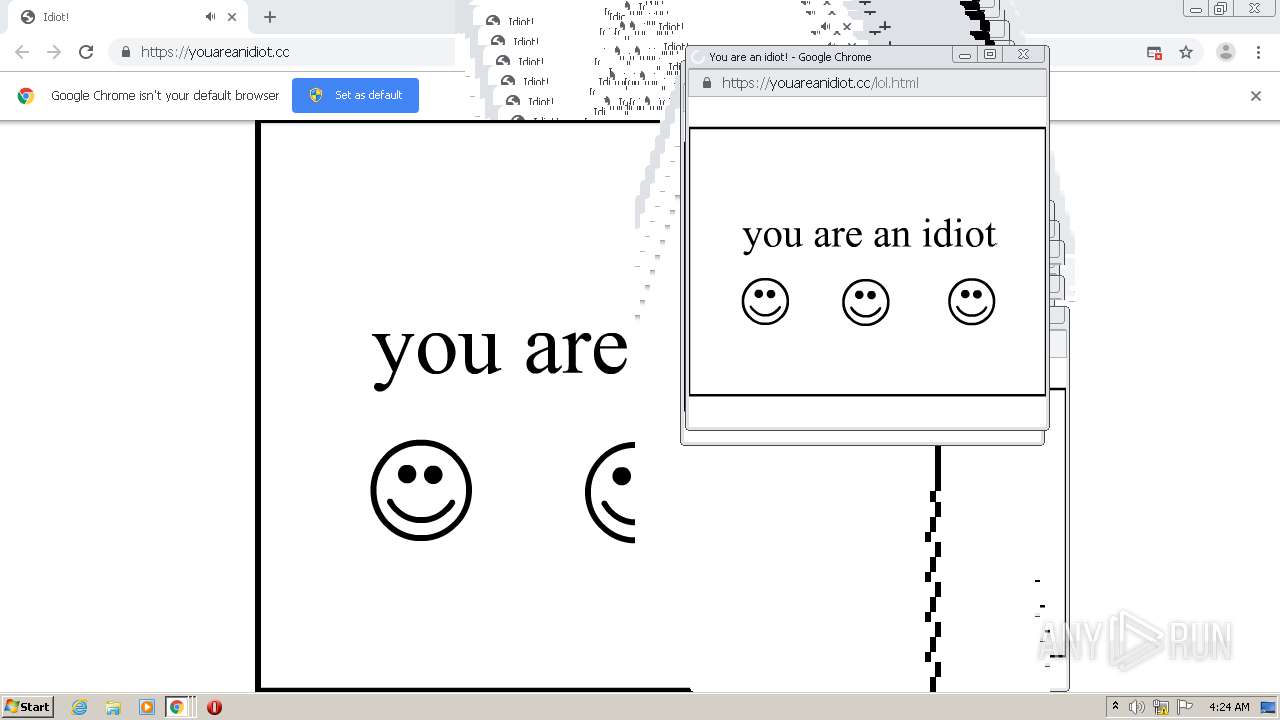Maximize the You are an idiot! popup
Image resolution: width=1280 pixels, height=720 pixels.
990,55
